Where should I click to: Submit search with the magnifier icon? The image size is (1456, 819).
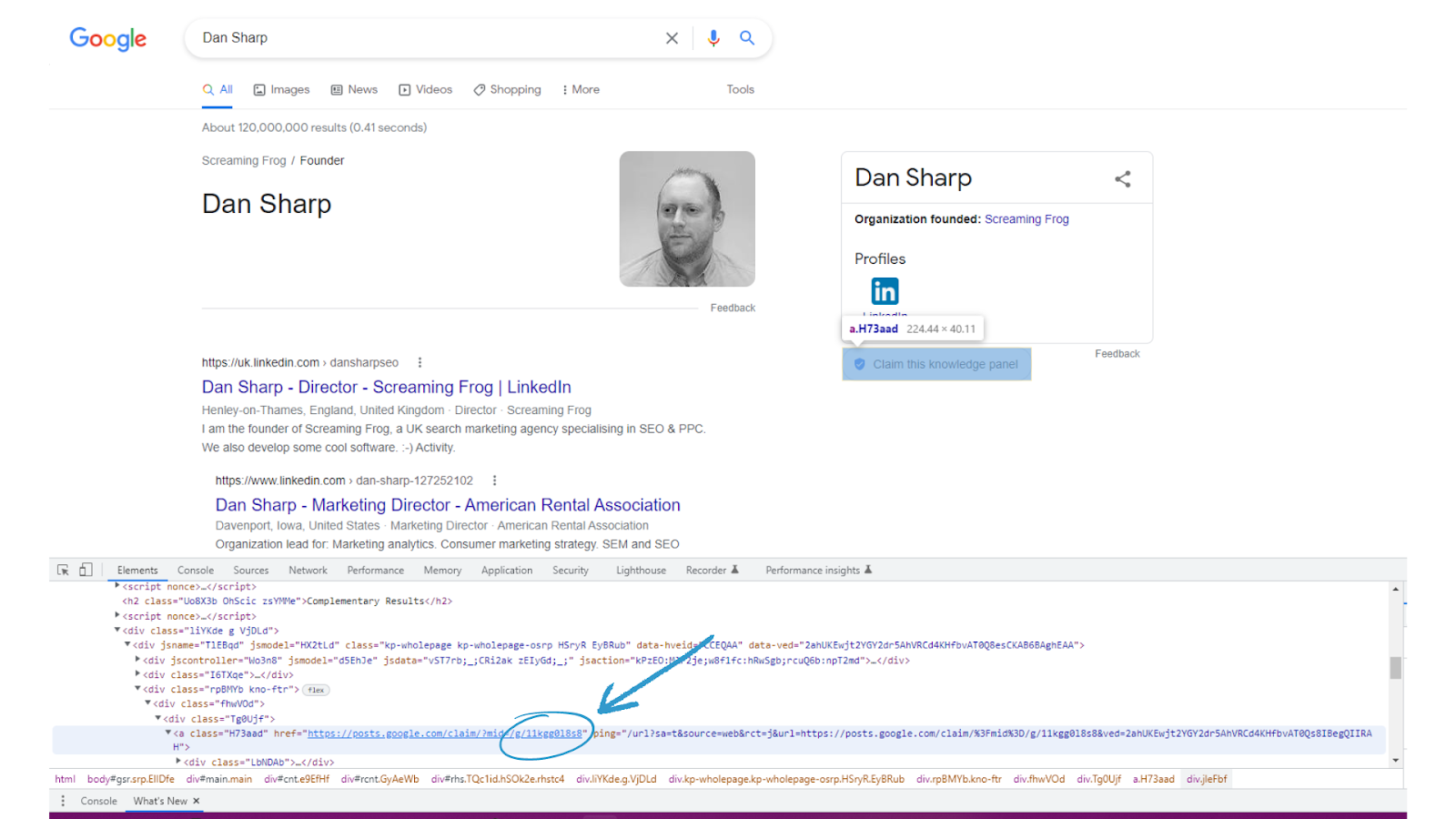[747, 38]
